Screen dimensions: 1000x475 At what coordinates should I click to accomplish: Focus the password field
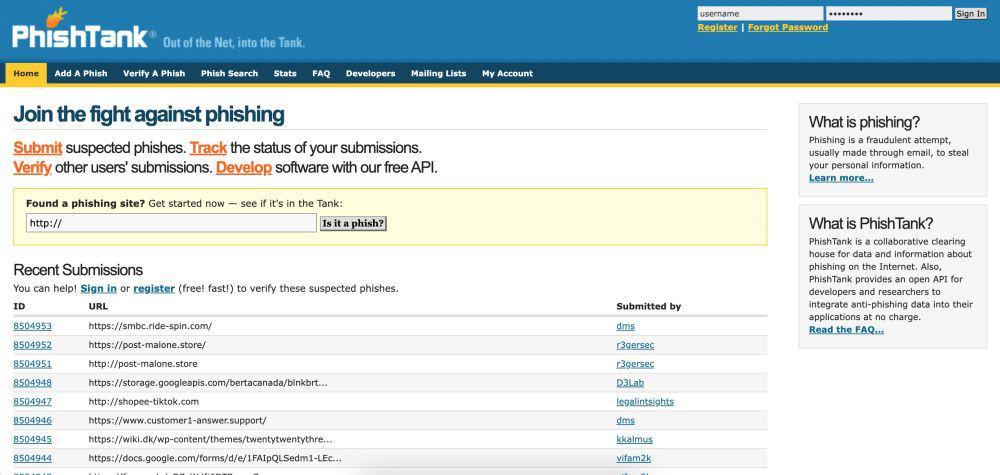889,13
